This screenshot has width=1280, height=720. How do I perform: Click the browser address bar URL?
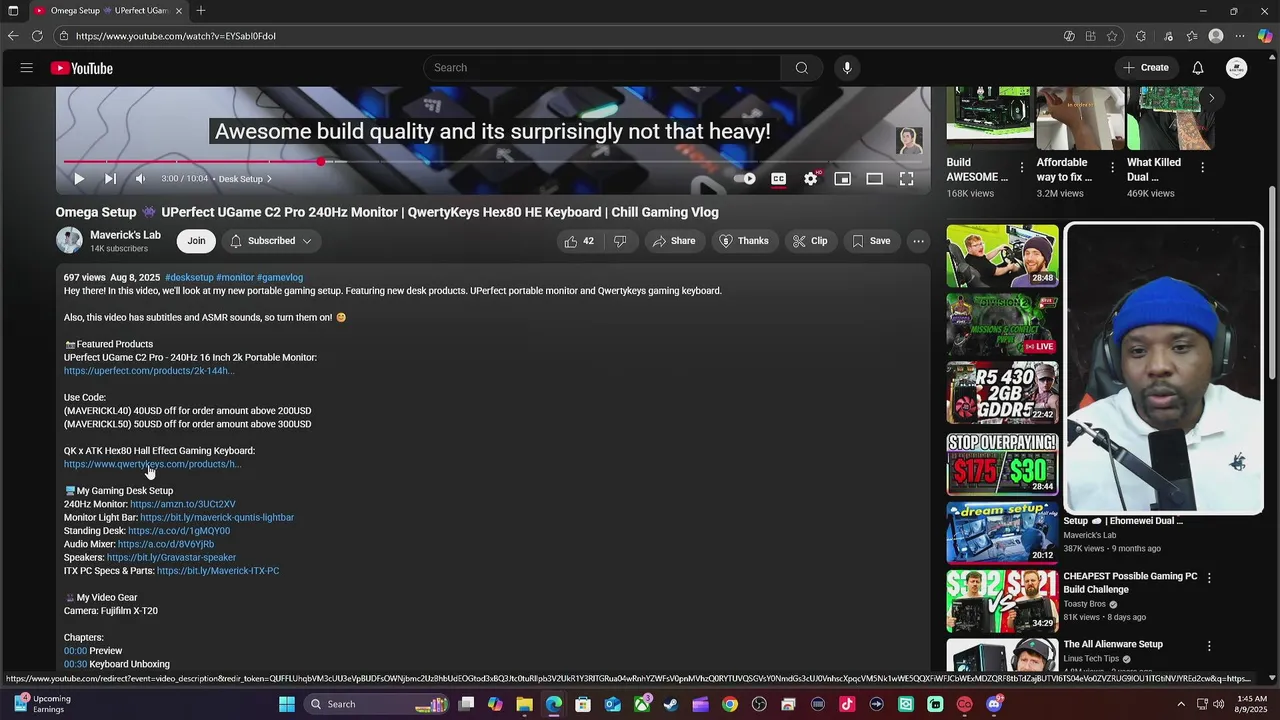coord(176,36)
